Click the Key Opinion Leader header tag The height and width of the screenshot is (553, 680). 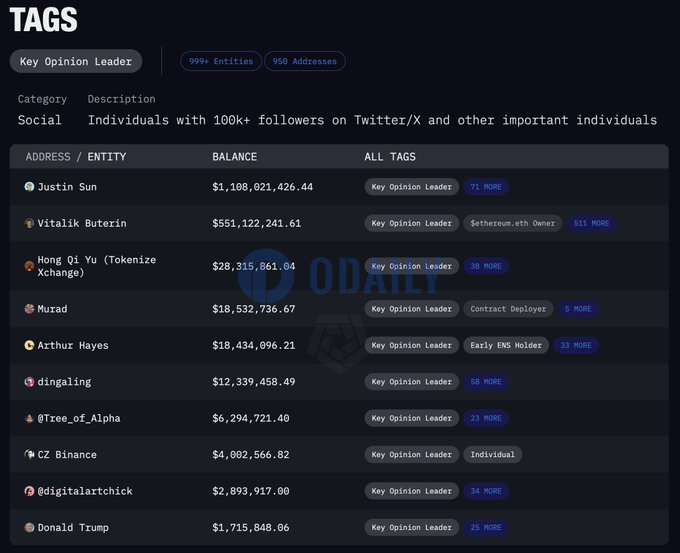pyautogui.click(x=76, y=61)
